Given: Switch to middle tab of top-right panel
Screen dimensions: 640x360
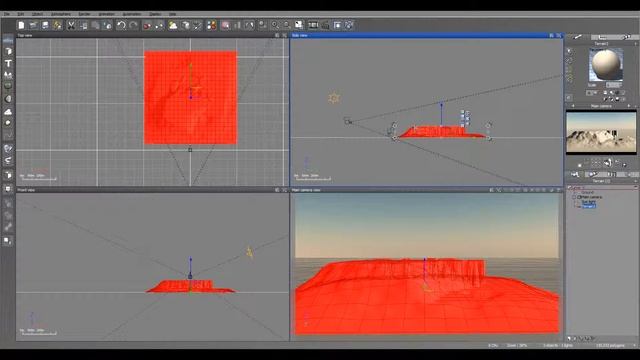Looking at the screenshot, I should click(x=602, y=37).
